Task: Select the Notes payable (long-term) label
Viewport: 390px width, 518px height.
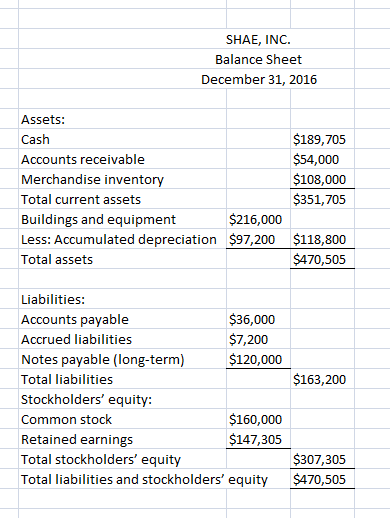Action: click(x=103, y=359)
